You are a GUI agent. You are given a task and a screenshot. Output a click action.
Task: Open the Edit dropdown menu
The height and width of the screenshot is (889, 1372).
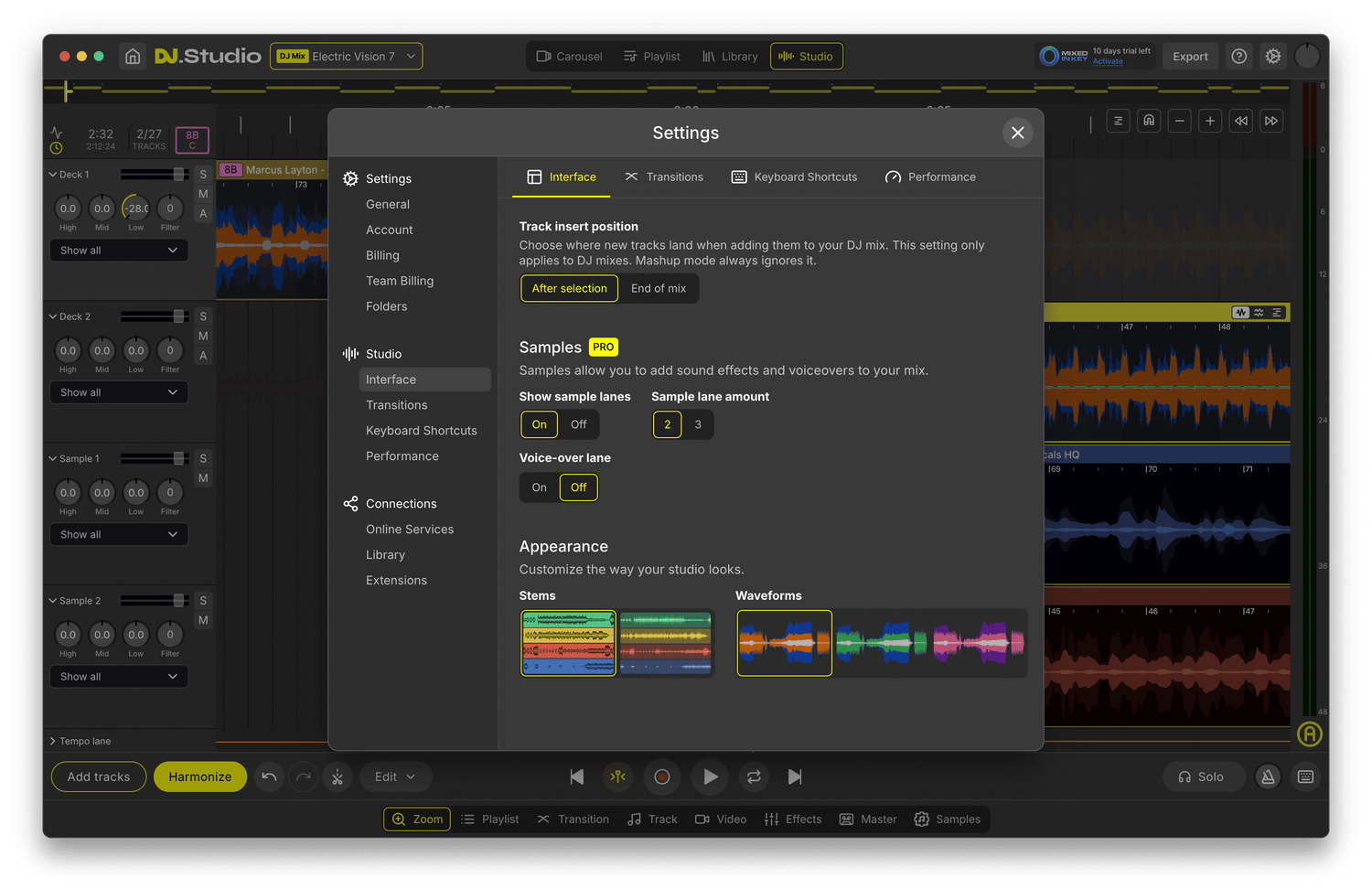[x=395, y=777]
